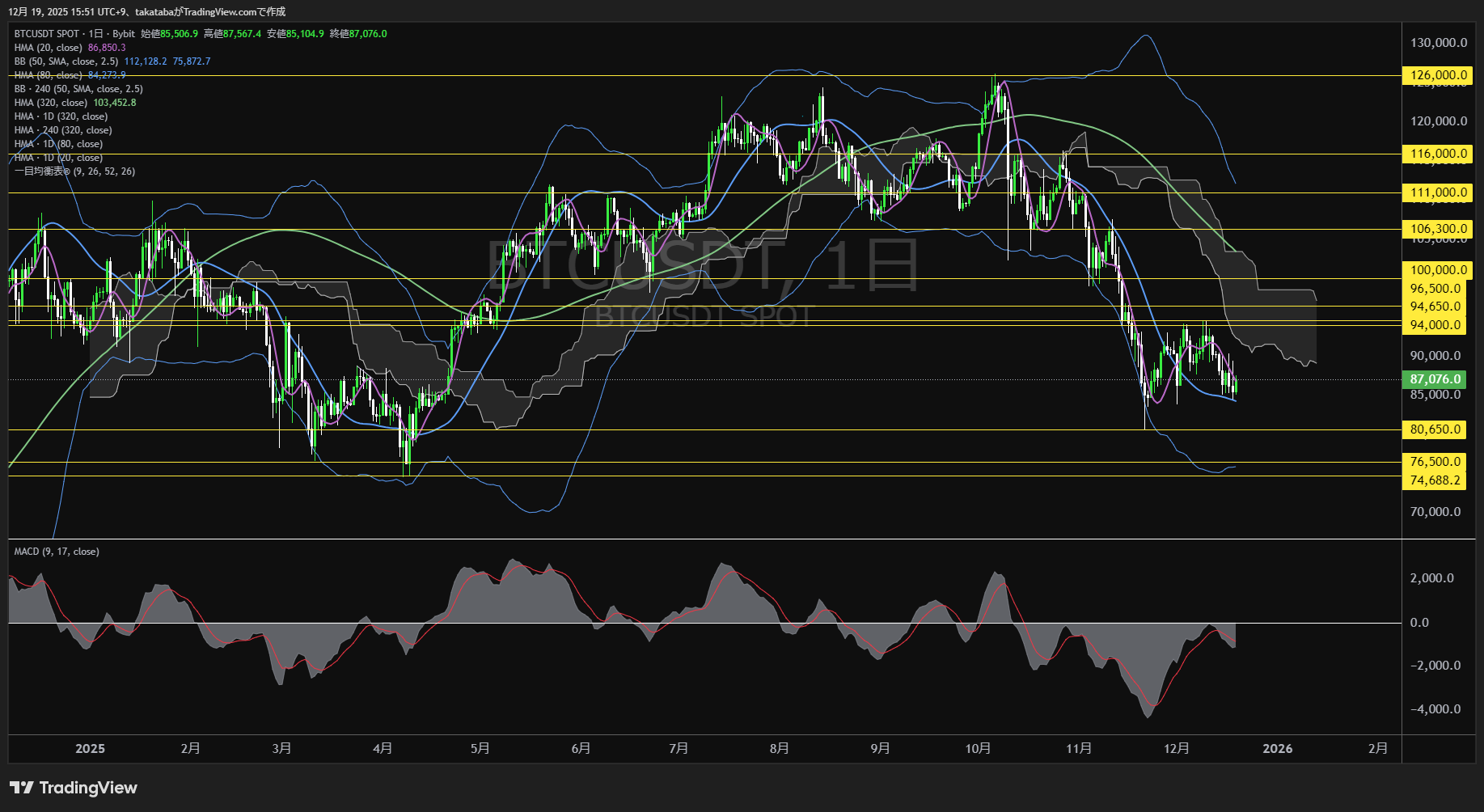The width and height of the screenshot is (1484, 812).
Task: Click the HMA · 240 (320, close) legend
Action: tap(63, 130)
